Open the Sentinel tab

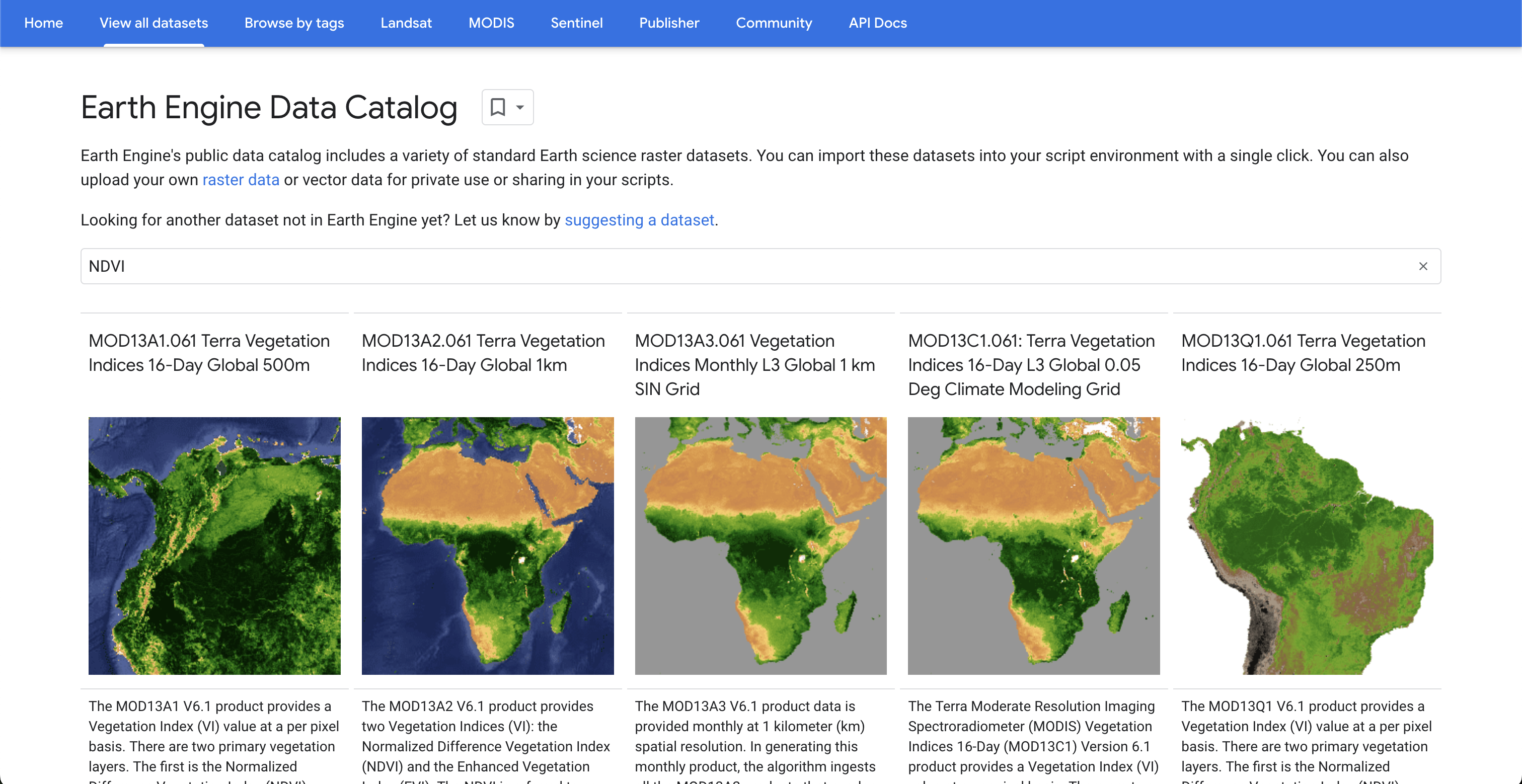(x=576, y=23)
